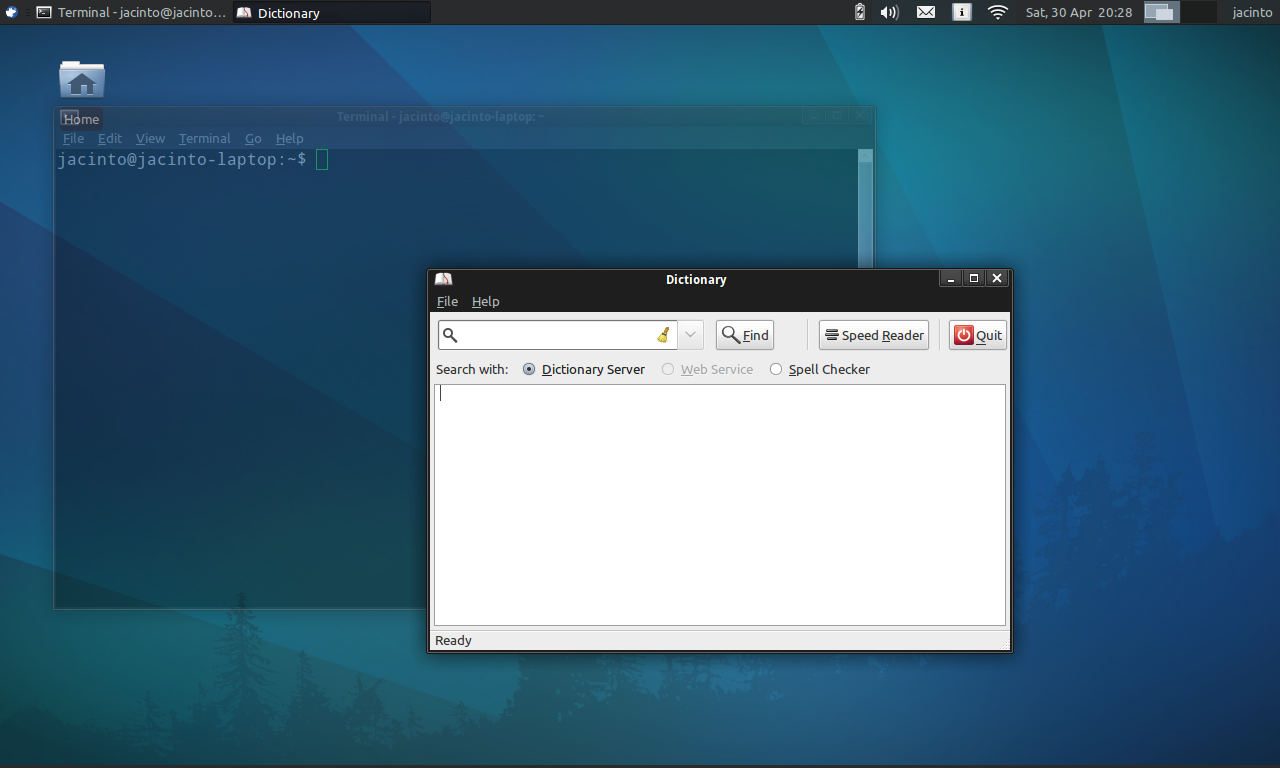The width and height of the screenshot is (1280, 768).
Task: Open the search history dropdown arrow
Action: 689,335
